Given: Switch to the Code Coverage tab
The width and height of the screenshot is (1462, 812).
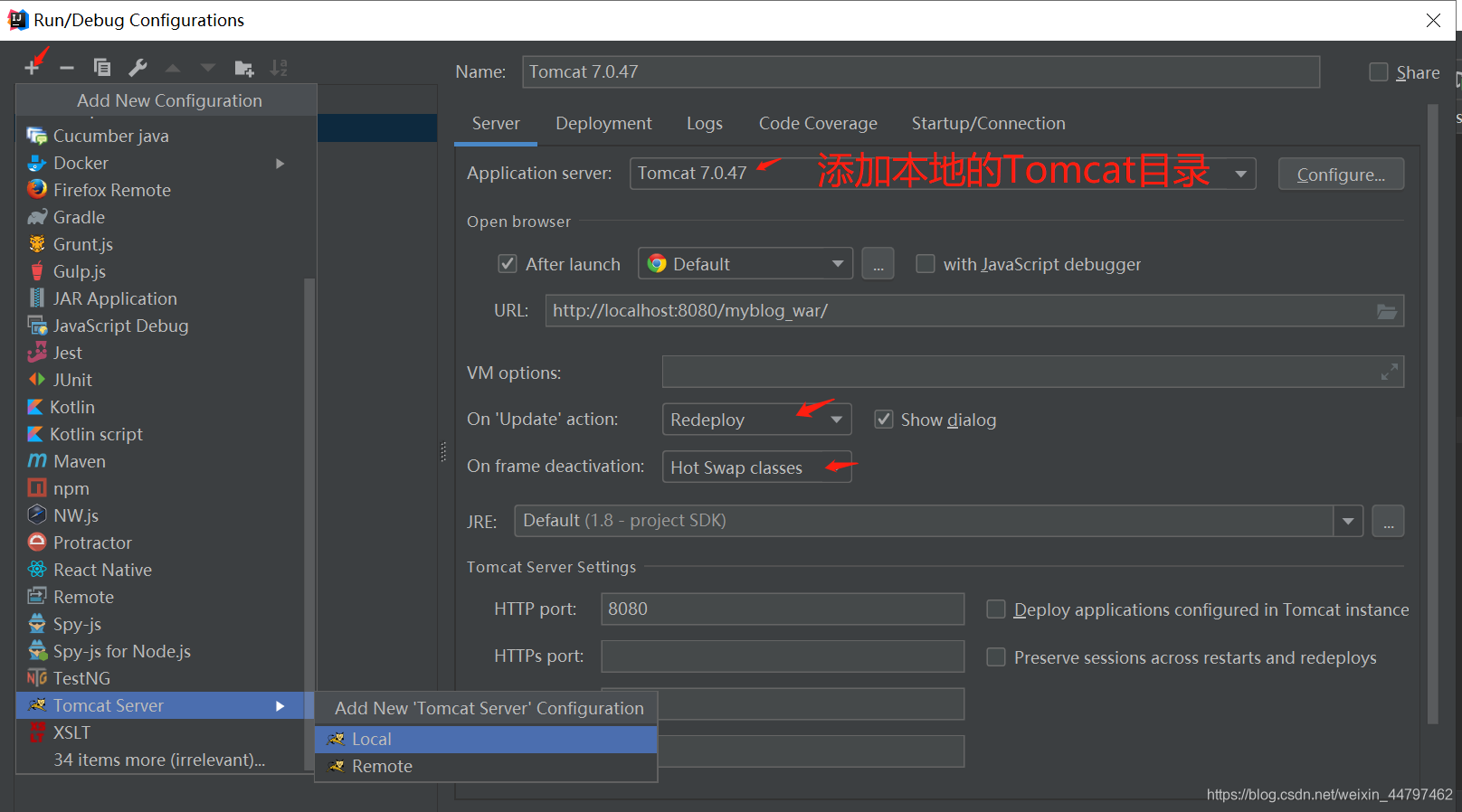Looking at the screenshot, I should tap(818, 124).
